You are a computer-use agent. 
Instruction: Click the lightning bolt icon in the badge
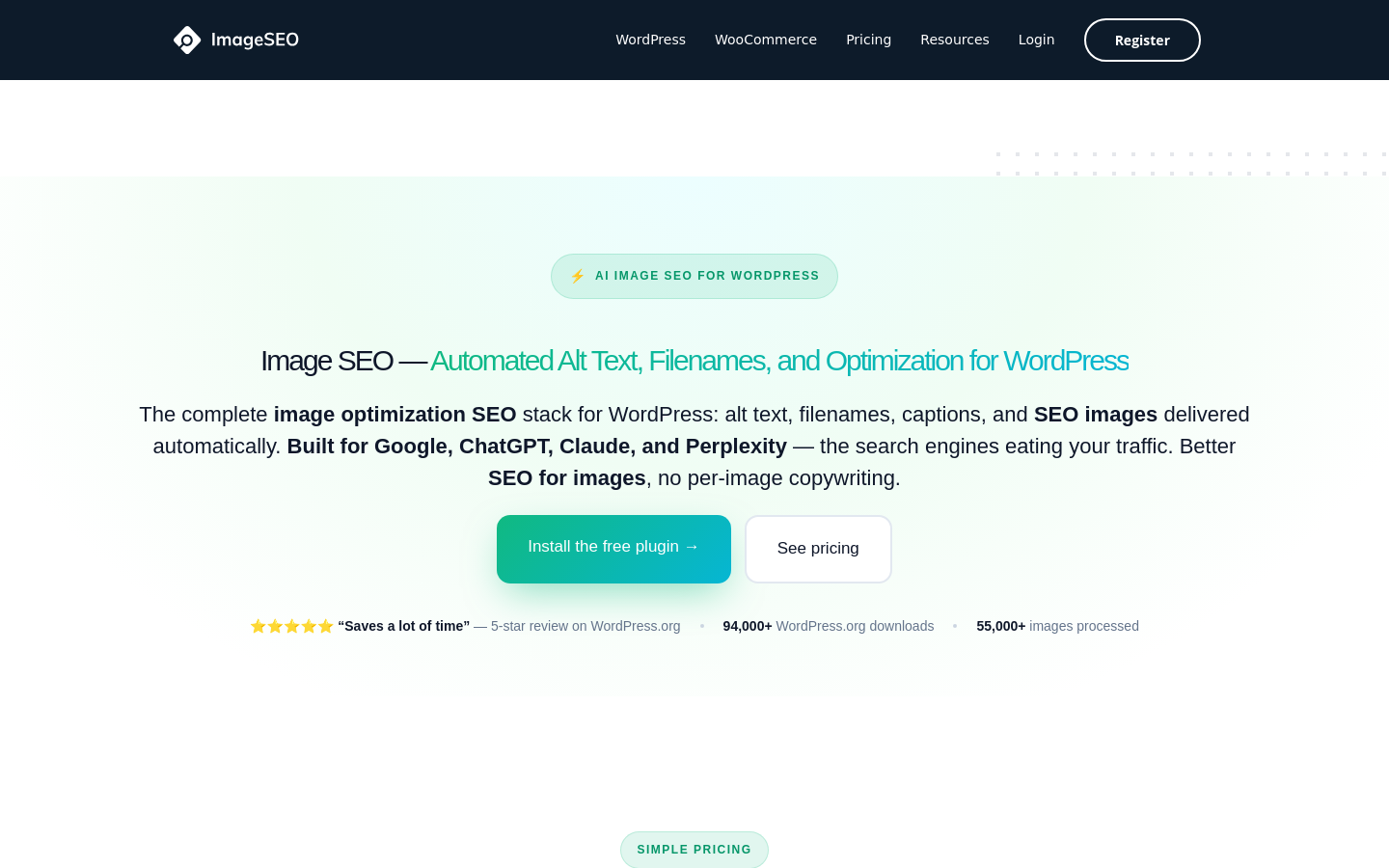tap(578, 276)
